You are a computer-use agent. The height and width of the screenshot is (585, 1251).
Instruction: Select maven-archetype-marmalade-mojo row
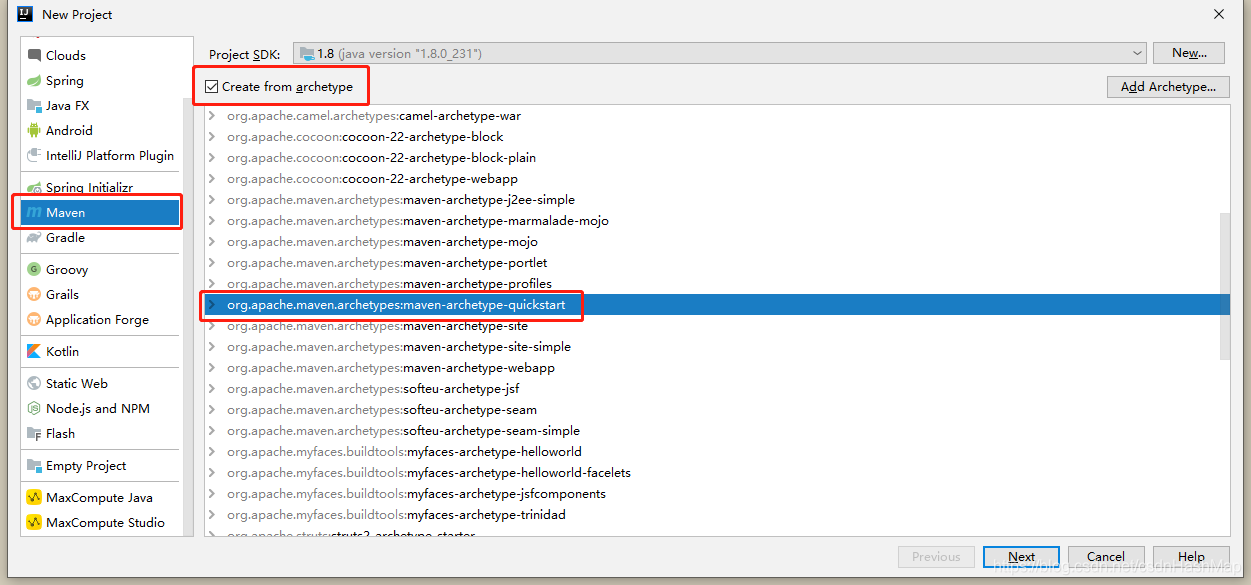tap(712, 221)
